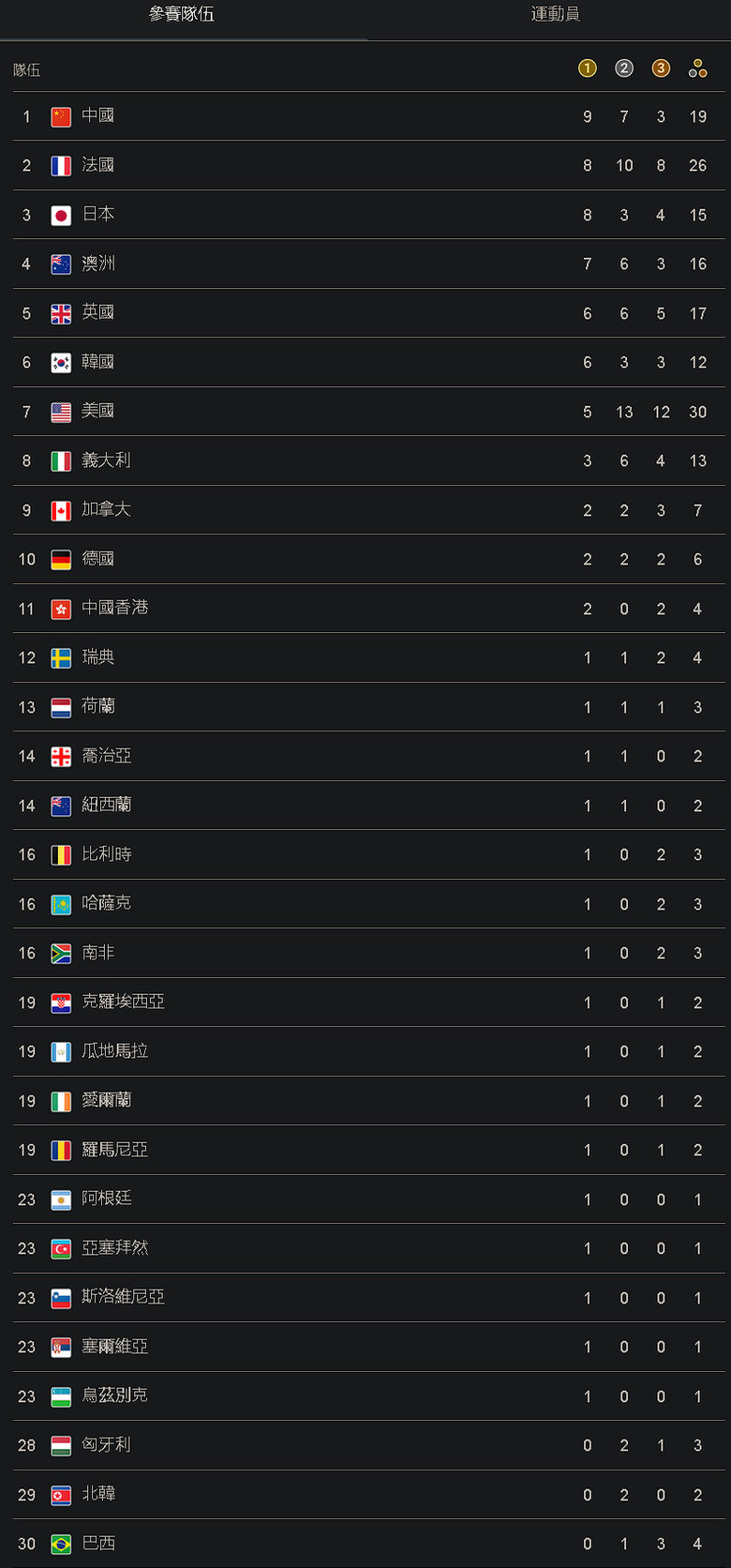Image resolution: width=731 pixels, height=1568 pixels.
Task: Open the 中國香港 team entry
Action: click(x=114, y=609)
